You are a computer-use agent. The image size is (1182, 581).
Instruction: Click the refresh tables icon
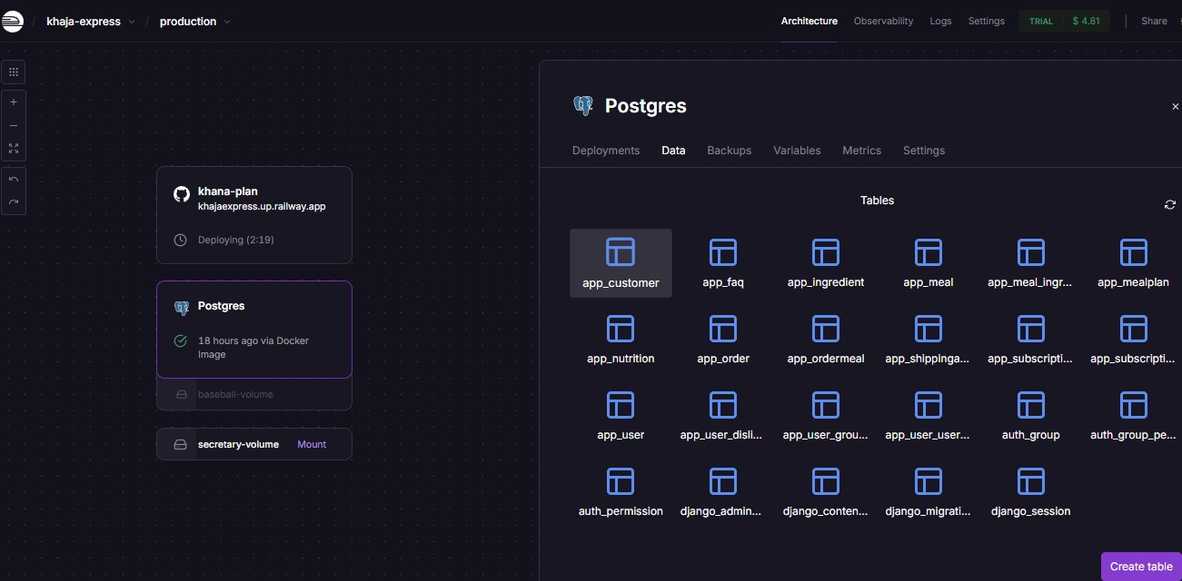1170,205
